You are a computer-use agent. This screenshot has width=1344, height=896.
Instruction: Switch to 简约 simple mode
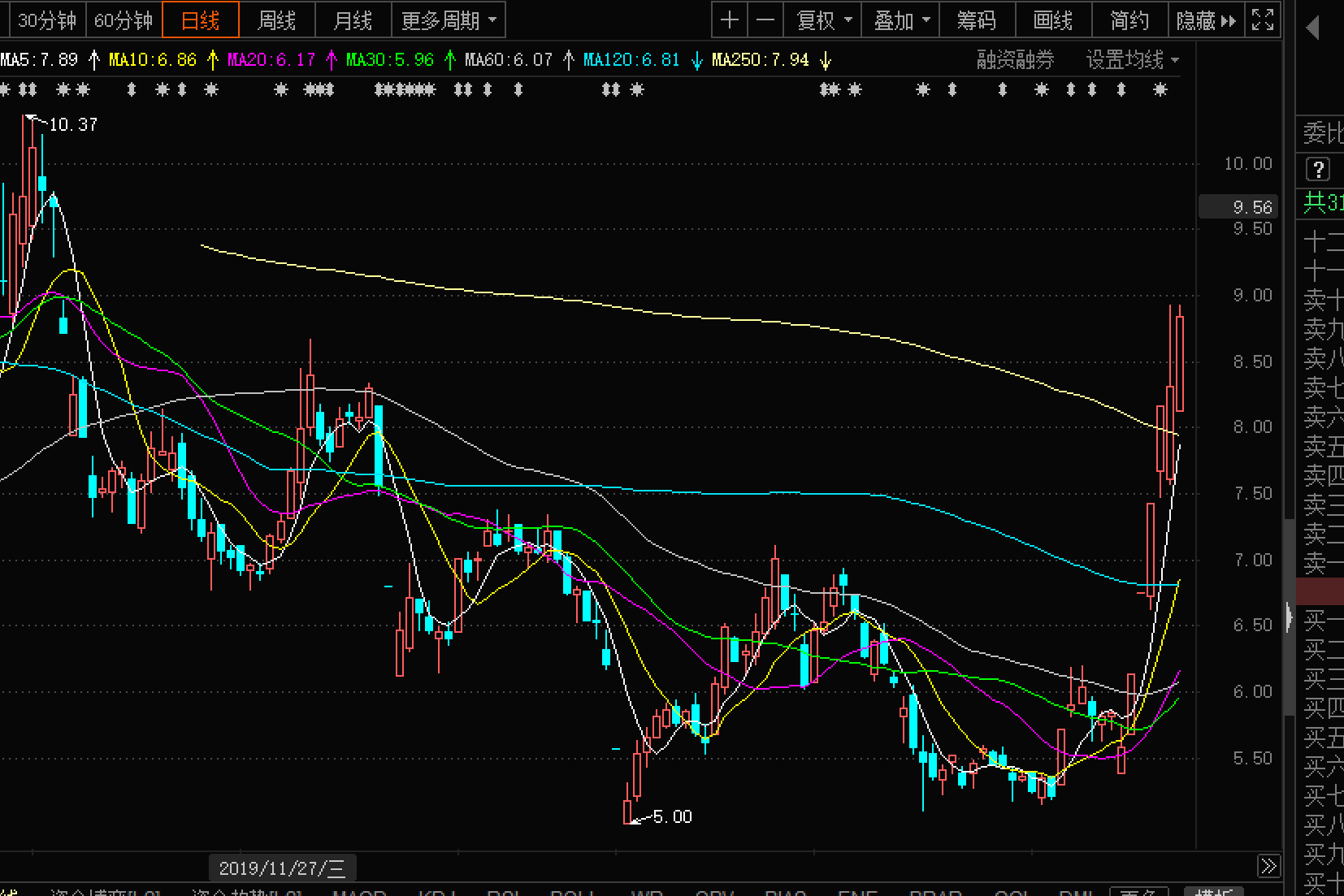1129,20
